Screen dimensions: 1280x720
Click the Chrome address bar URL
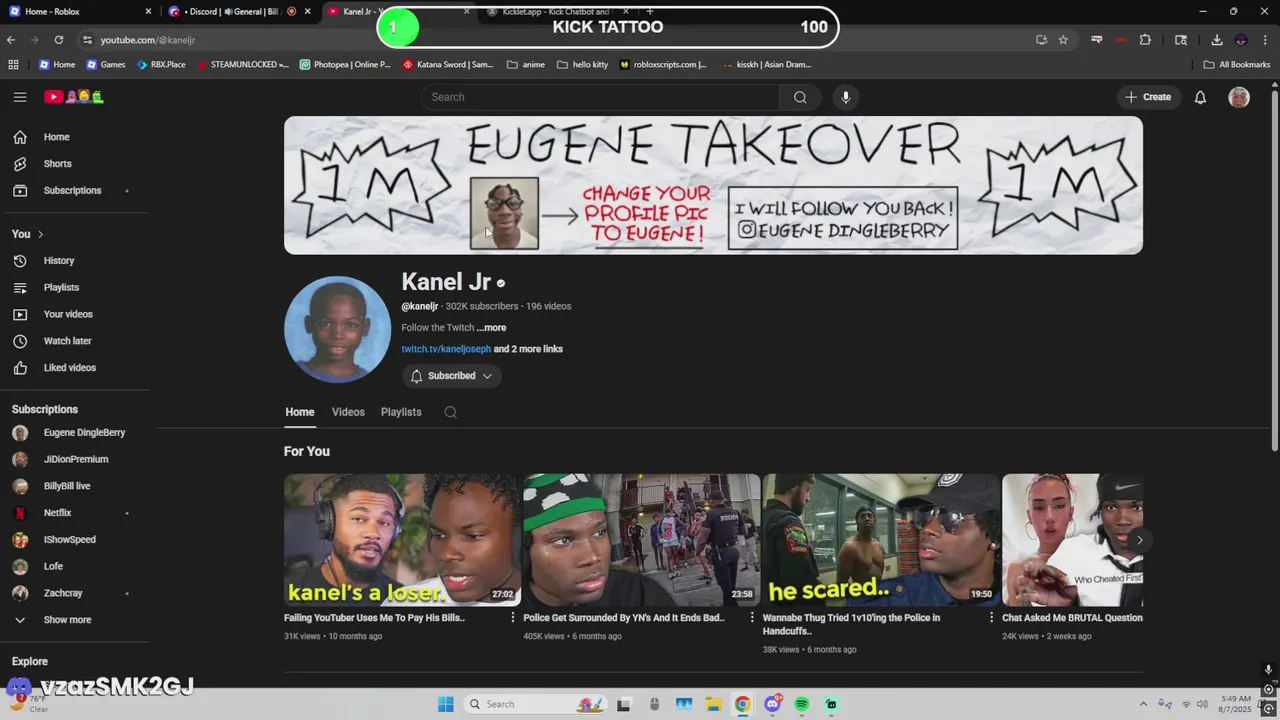click(147, 40)
